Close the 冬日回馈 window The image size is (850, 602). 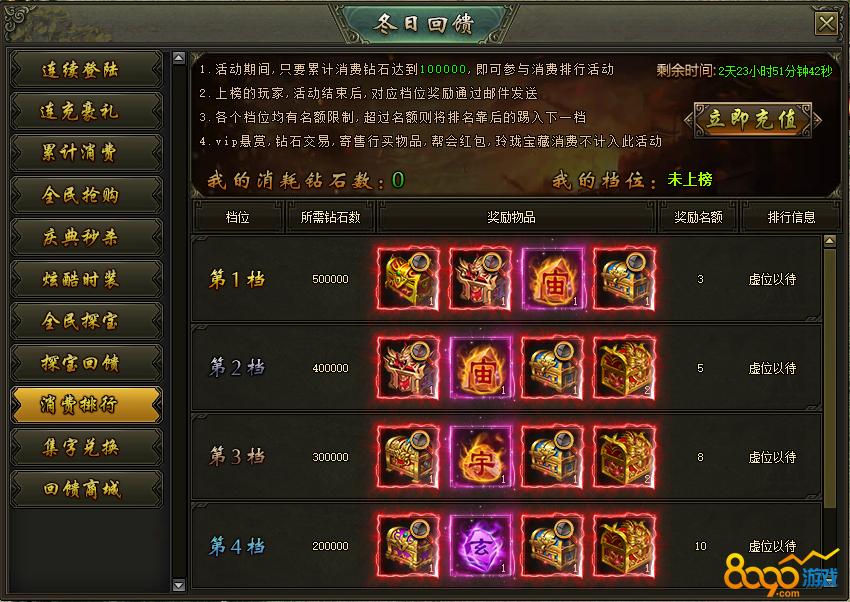click(x=826, y=24)
